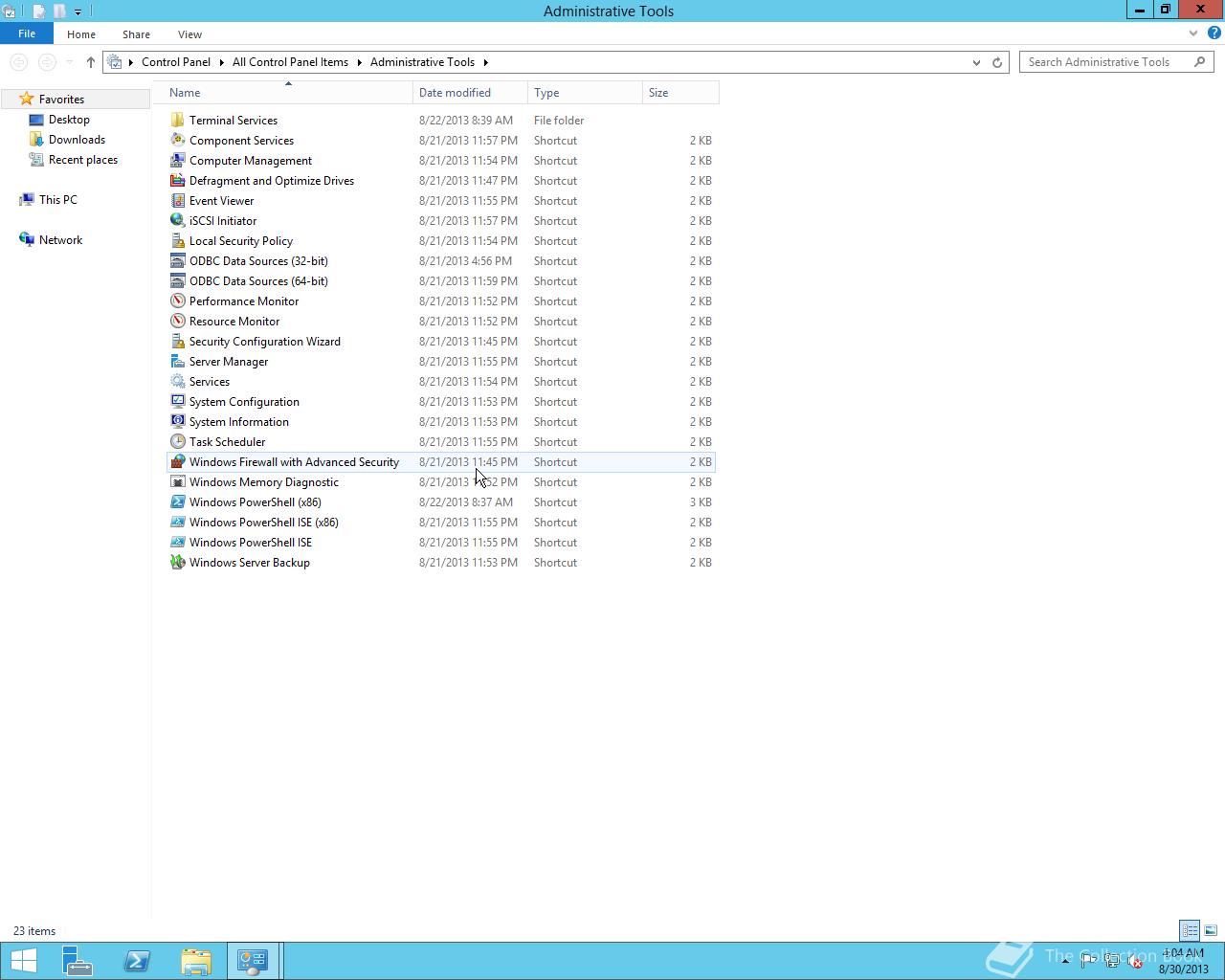Viewport: 1225px width, 980px height.
Task: Select the ODBC Data Sources (32-bit) icon
Action: click(x=177, y=260)
